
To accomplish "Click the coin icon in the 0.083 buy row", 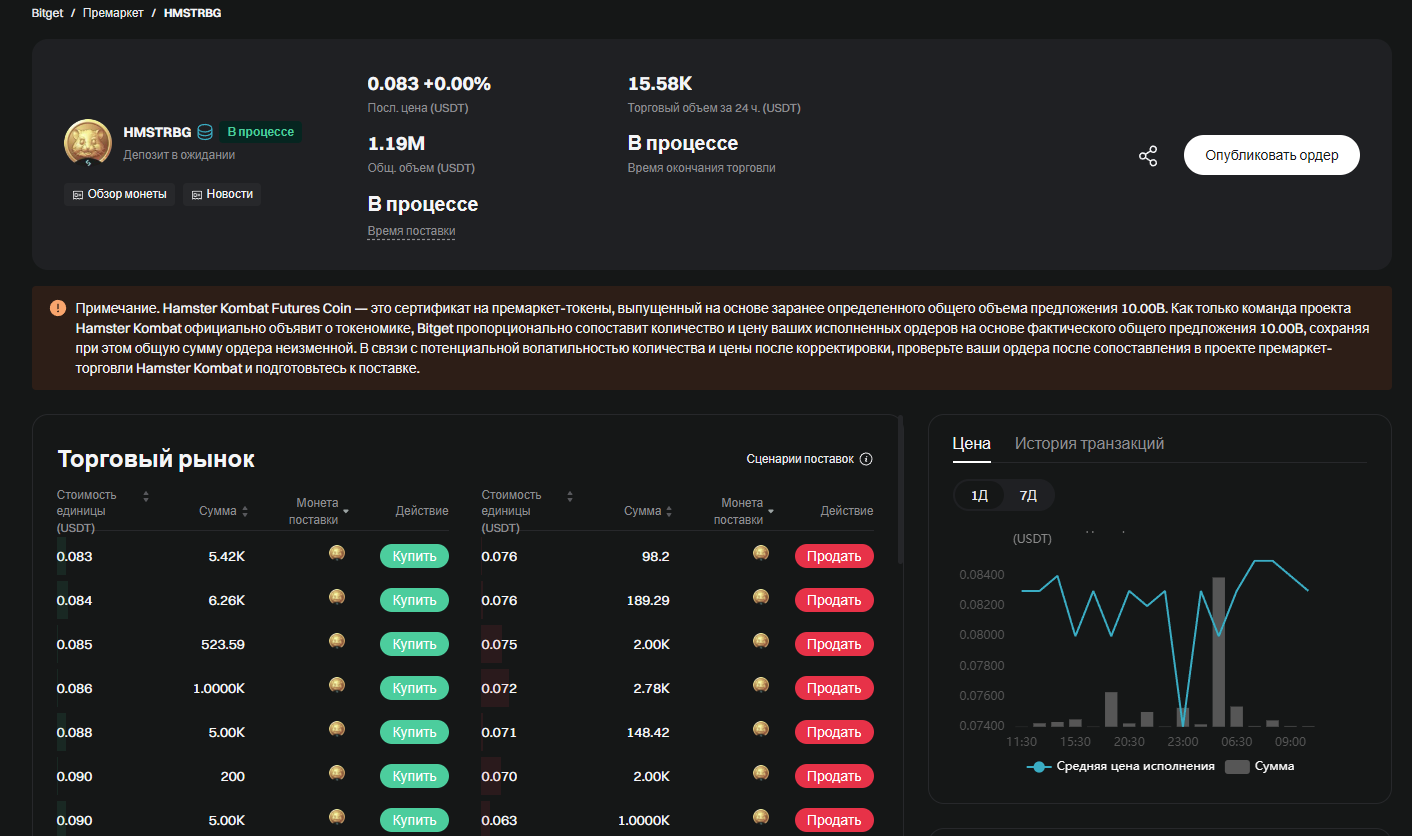I will [337, 553].
